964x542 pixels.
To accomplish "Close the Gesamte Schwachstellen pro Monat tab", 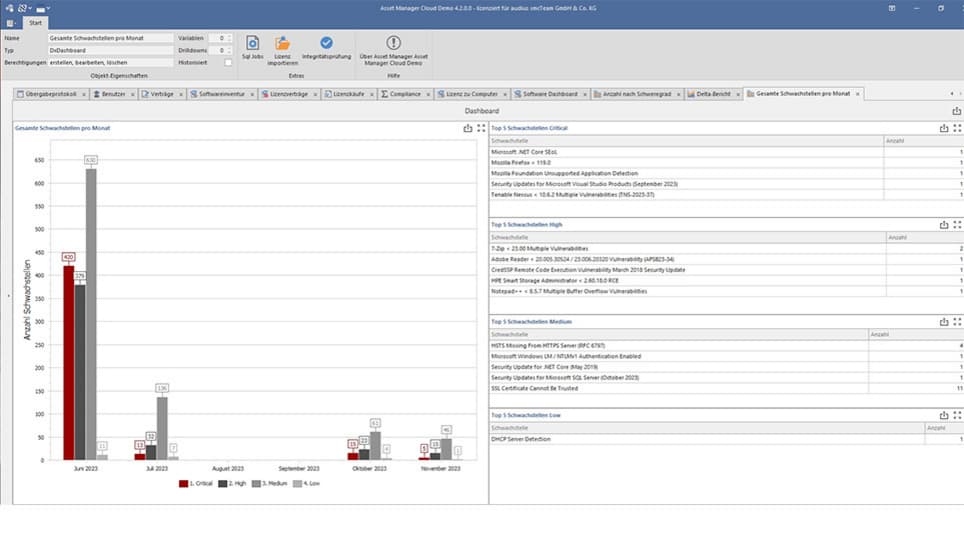I will pos(858,94).
